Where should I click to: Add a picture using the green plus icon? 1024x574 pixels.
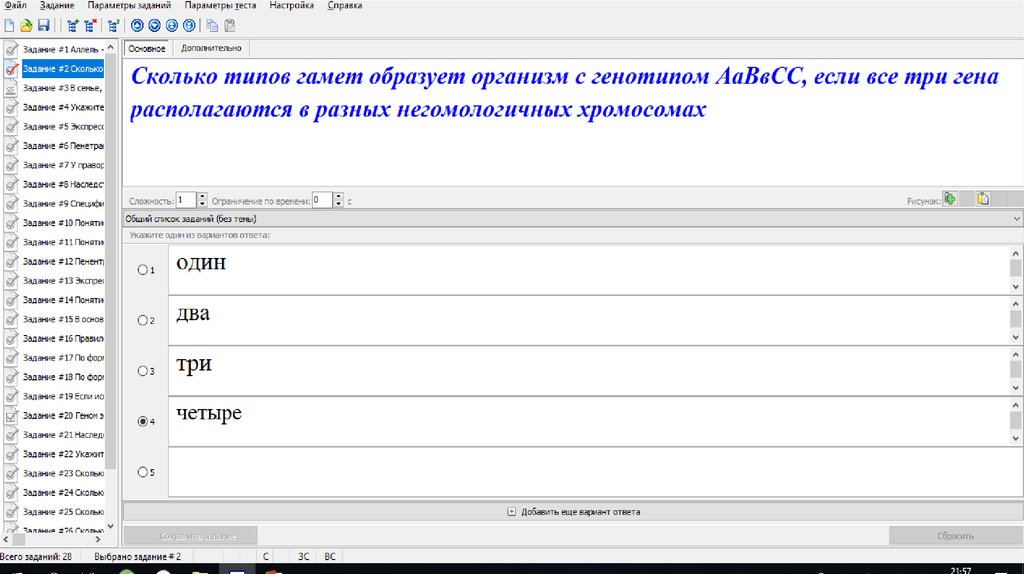pos(950,199)
